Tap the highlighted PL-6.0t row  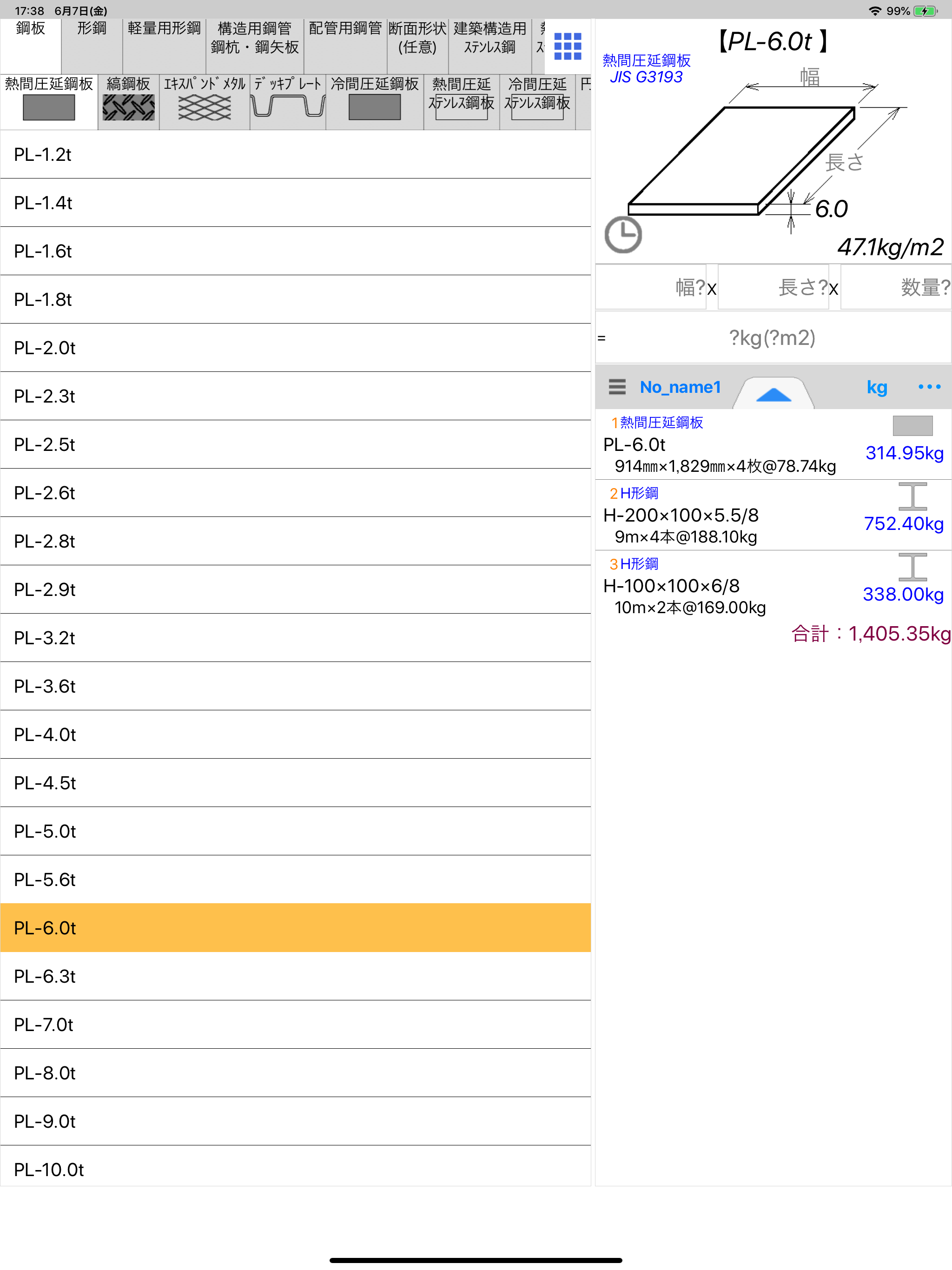click(296, 928)
